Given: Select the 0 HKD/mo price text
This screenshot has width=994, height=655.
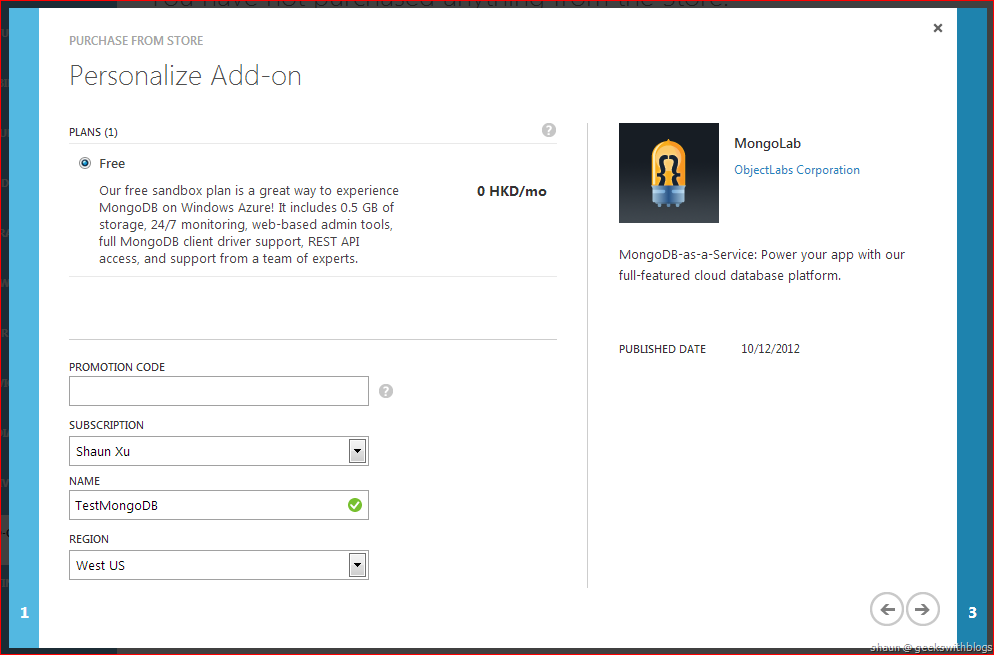Looking at the screenshot, I should point(512,191).
